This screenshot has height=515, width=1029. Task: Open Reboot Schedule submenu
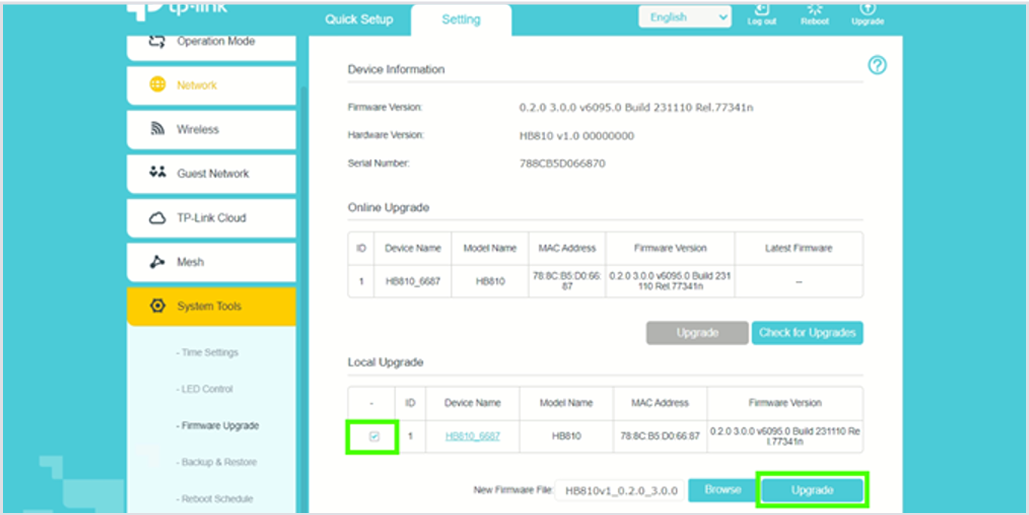coord(214,499)
